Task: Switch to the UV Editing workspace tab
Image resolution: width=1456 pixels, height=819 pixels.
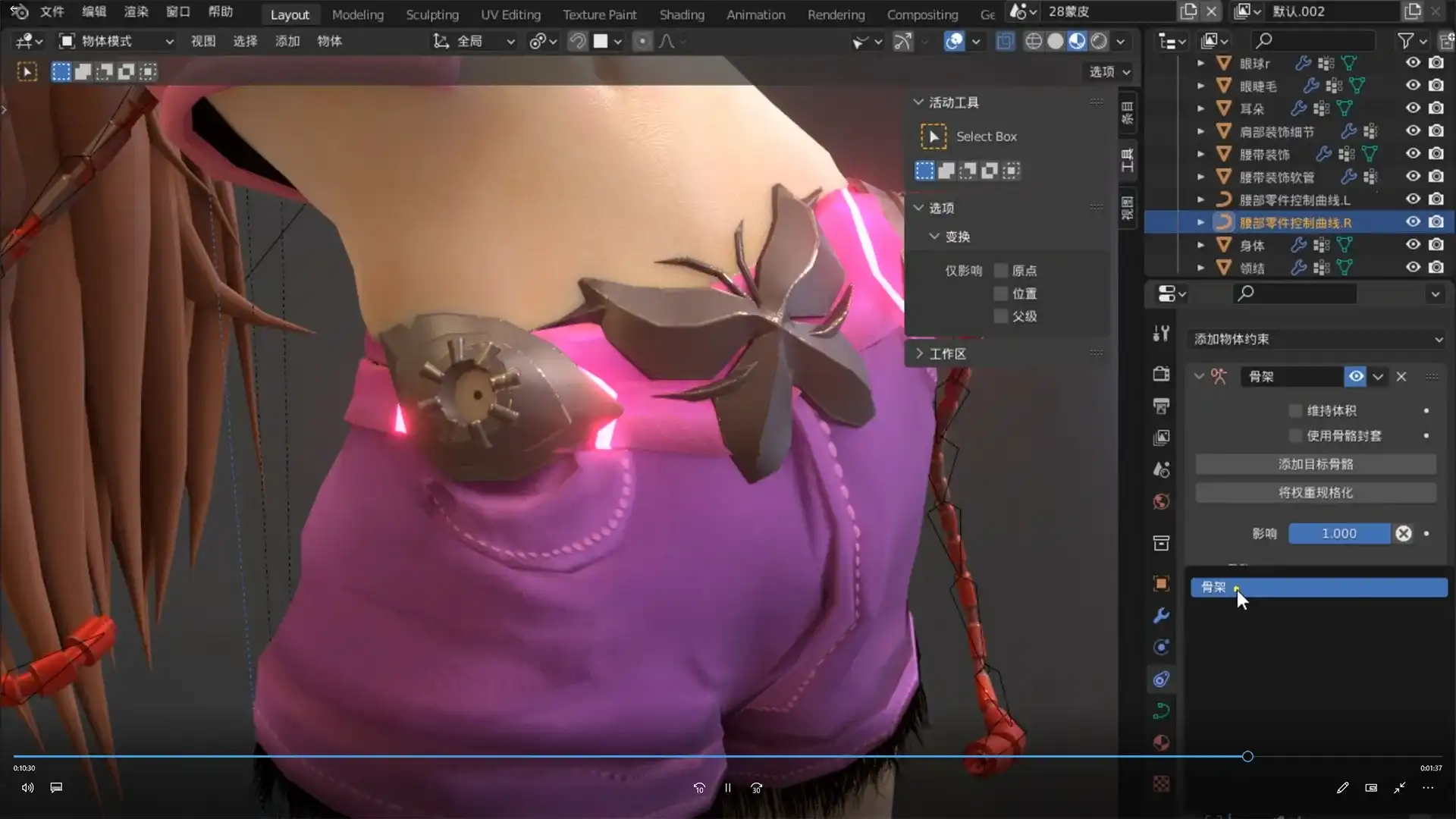Action: click(x=510, y=14)
